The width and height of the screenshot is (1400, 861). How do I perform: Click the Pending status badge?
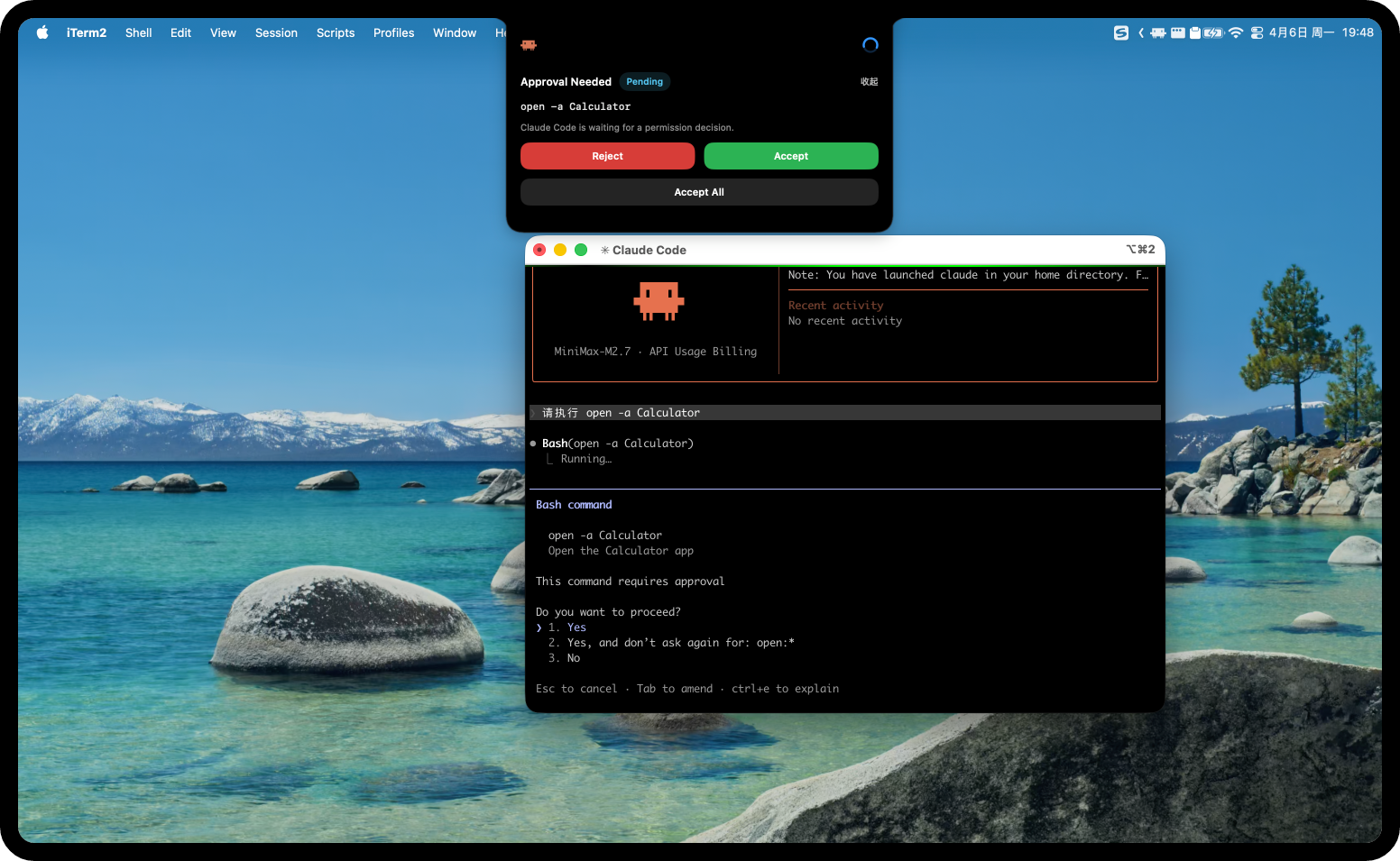coord(645,82)
